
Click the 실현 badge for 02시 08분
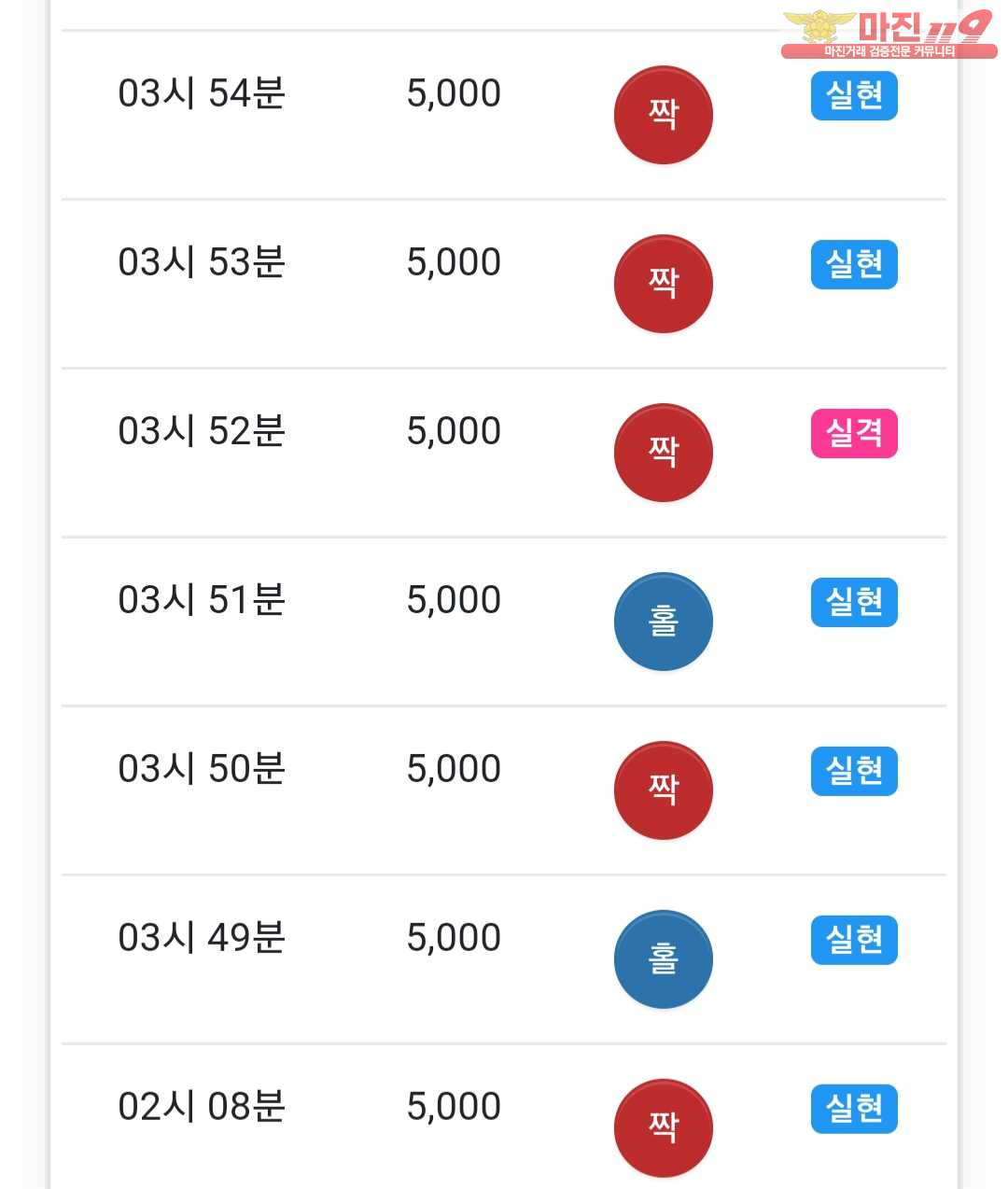point(854,1109)
